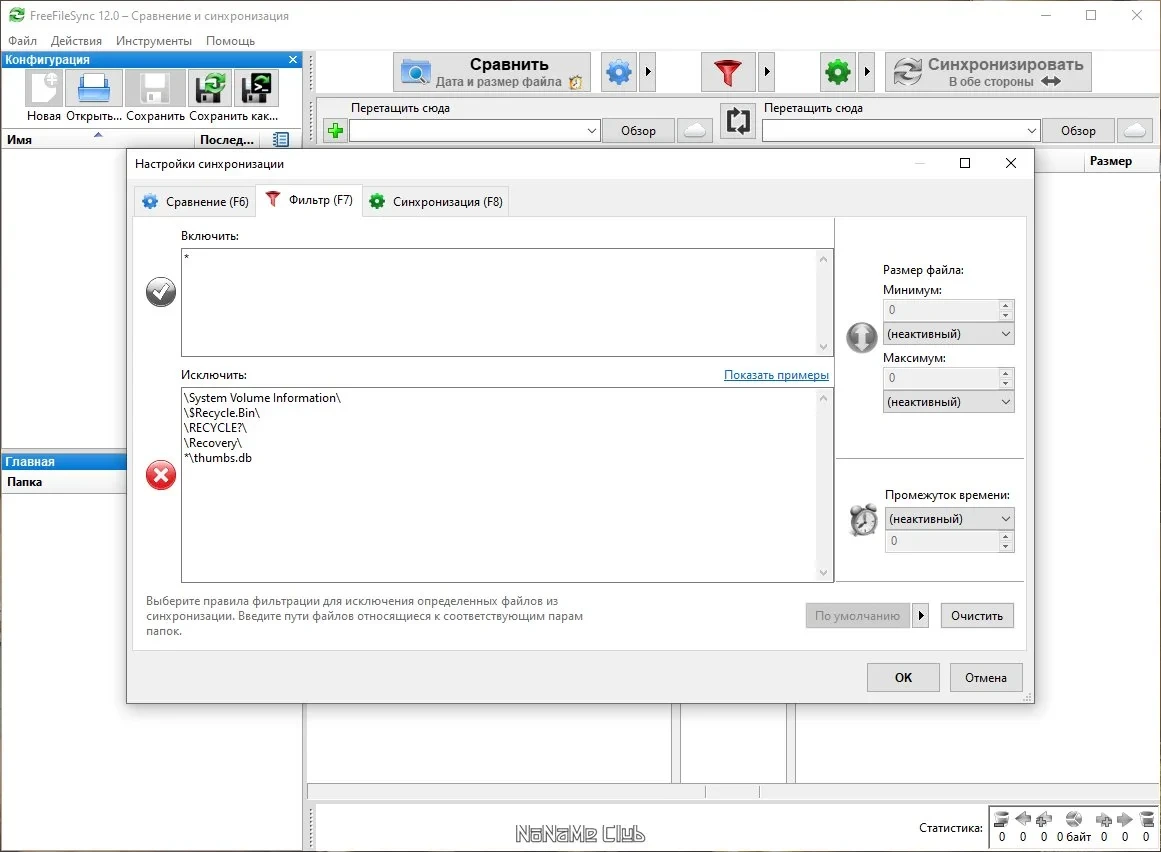The image size is (1161, 852).
Task: Increase minimum file size with spinner up
Action: tap(1005, 305)
